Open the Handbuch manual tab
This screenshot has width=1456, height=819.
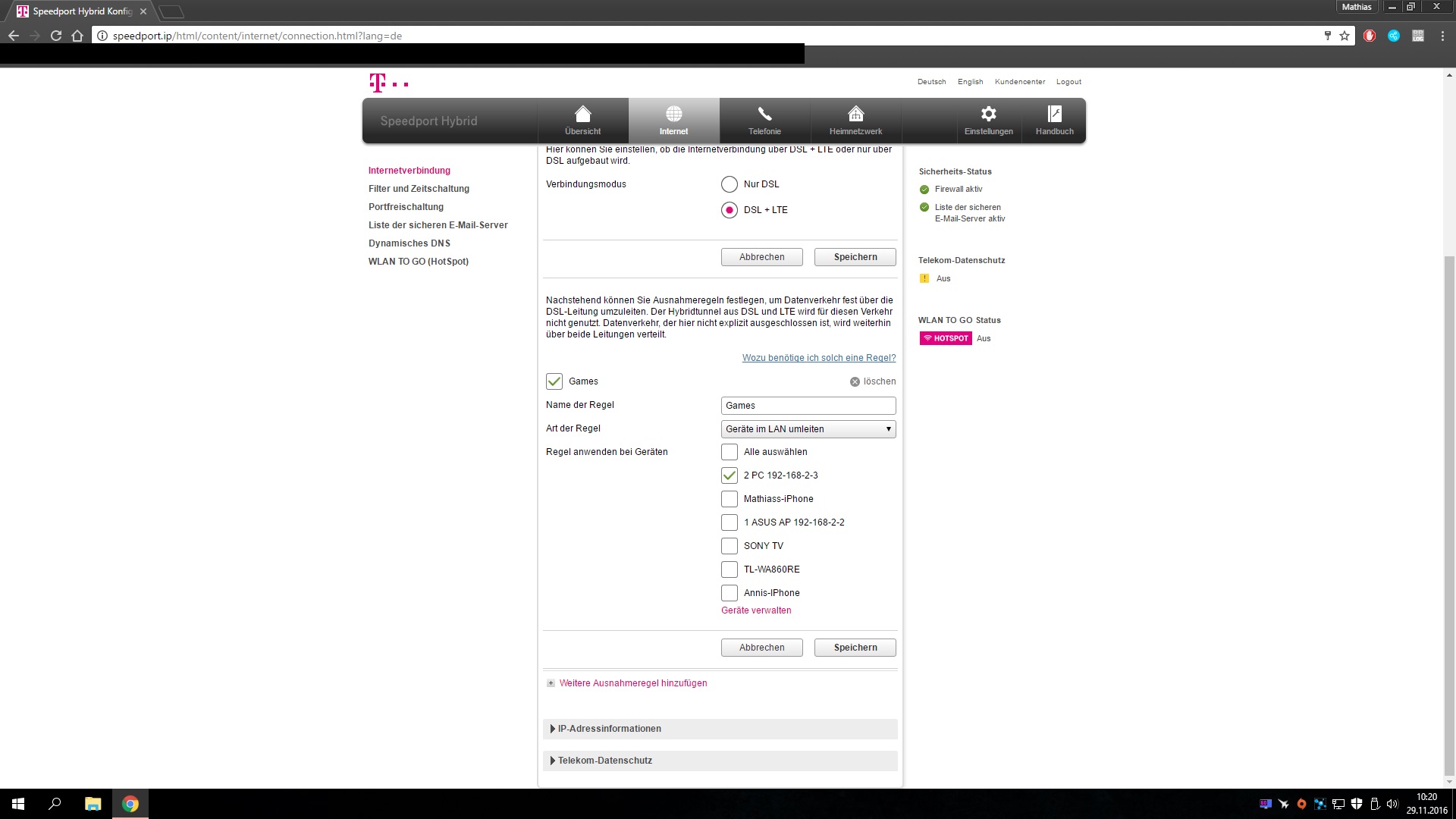1054,121
